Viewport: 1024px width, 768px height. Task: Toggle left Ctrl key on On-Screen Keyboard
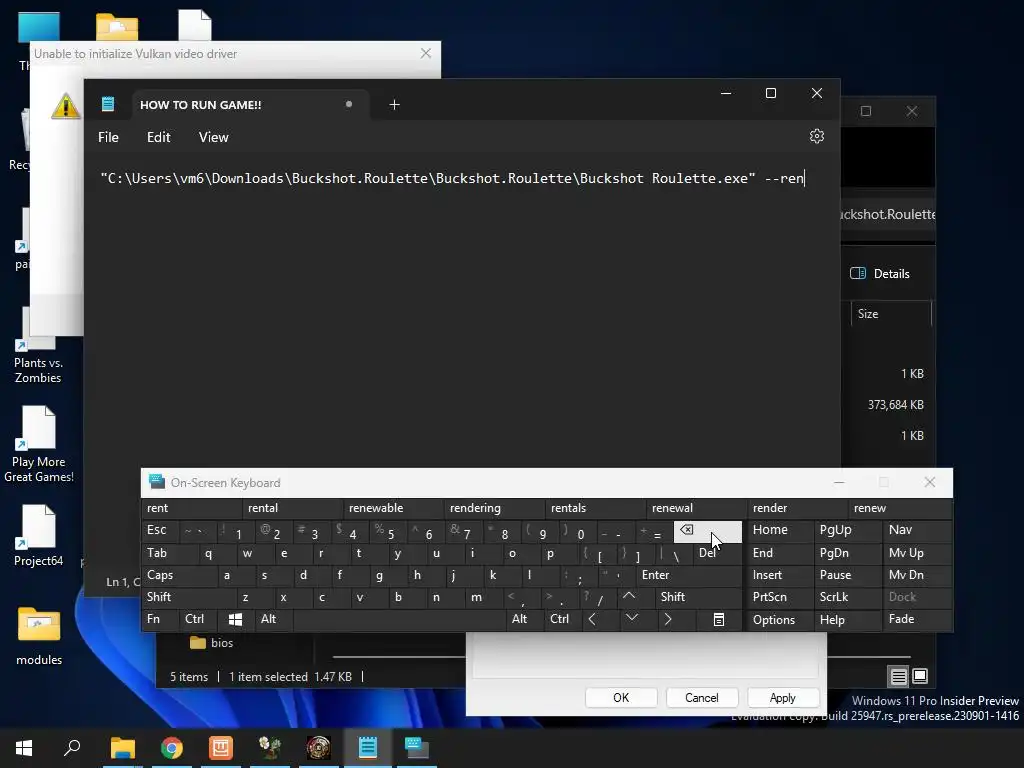[198, 619]
